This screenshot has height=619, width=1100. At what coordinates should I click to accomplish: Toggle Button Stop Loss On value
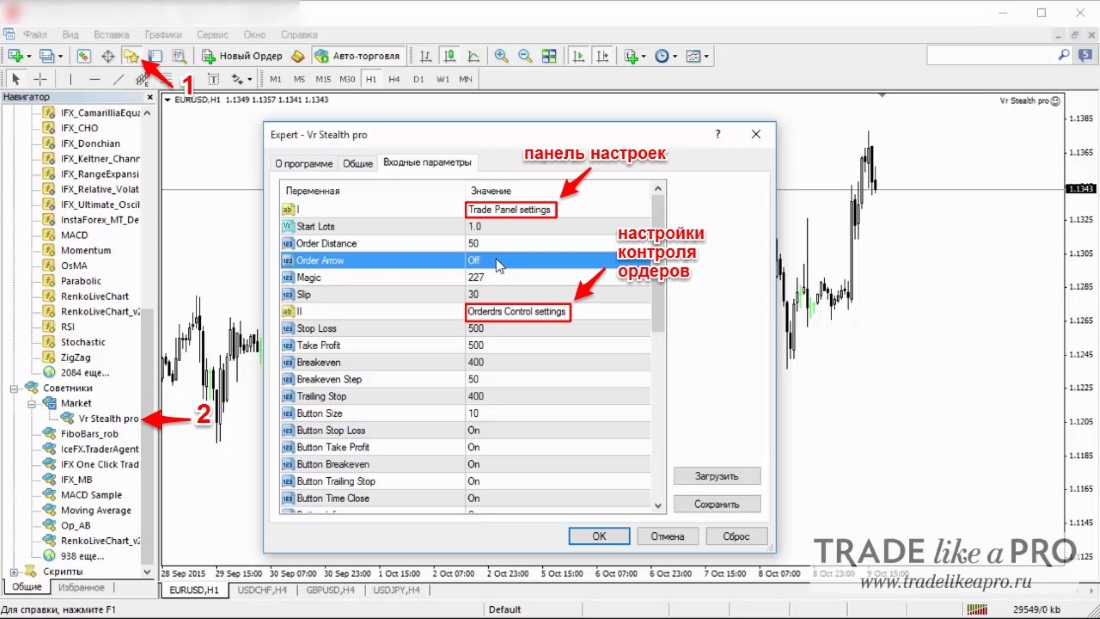558,430
